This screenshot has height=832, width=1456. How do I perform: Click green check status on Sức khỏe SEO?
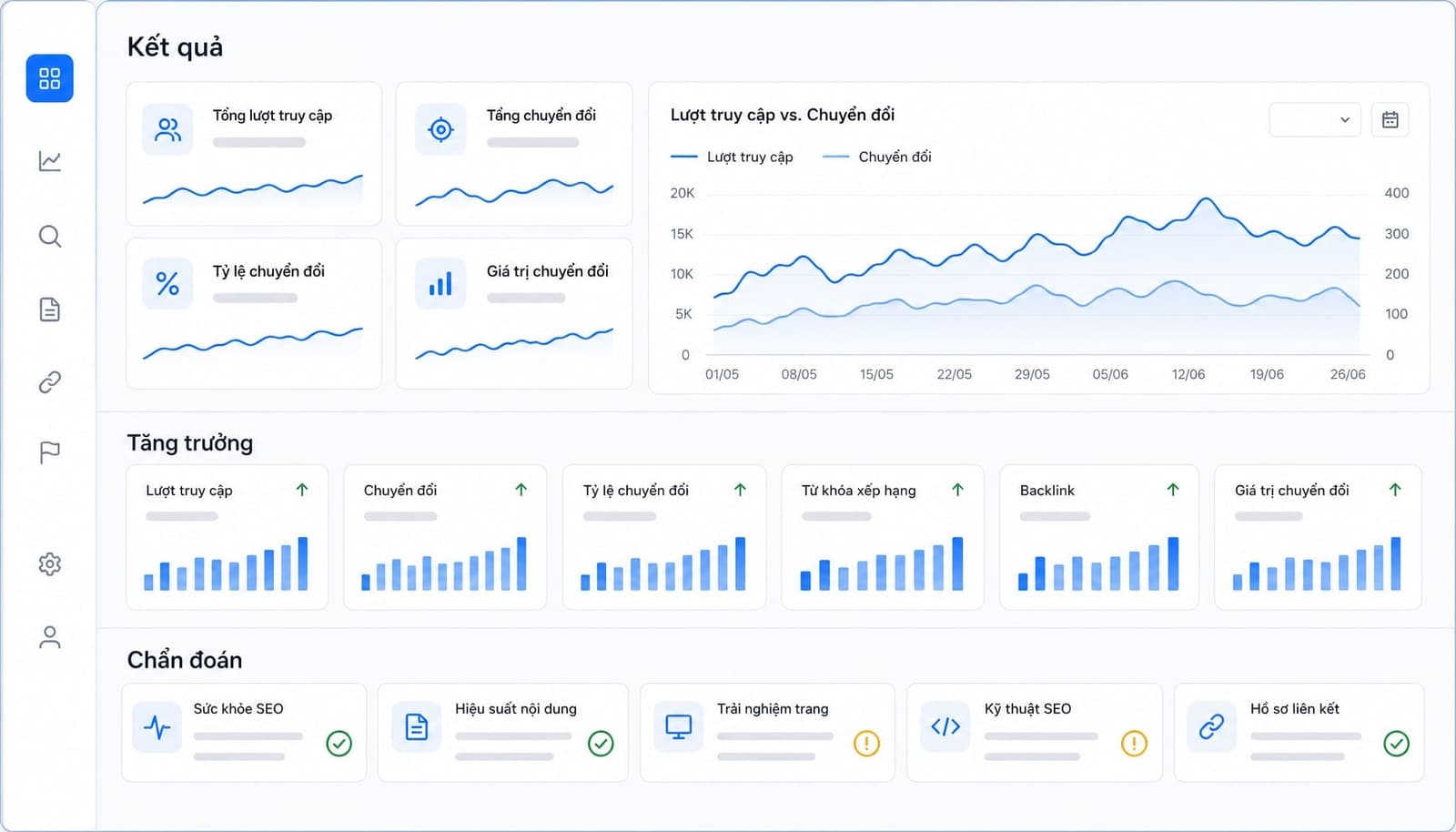339,744
